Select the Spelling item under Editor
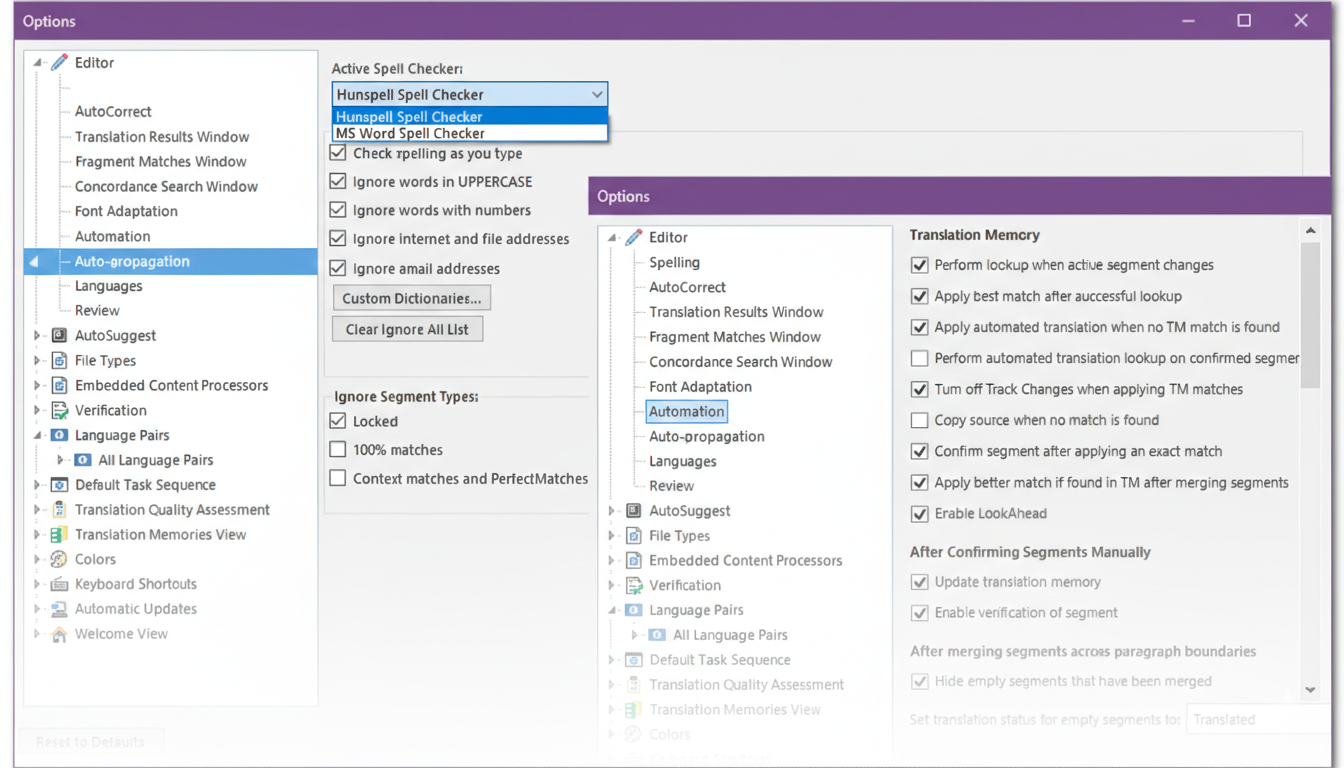This screenshot has height=768, width=1344. (674, 262)
